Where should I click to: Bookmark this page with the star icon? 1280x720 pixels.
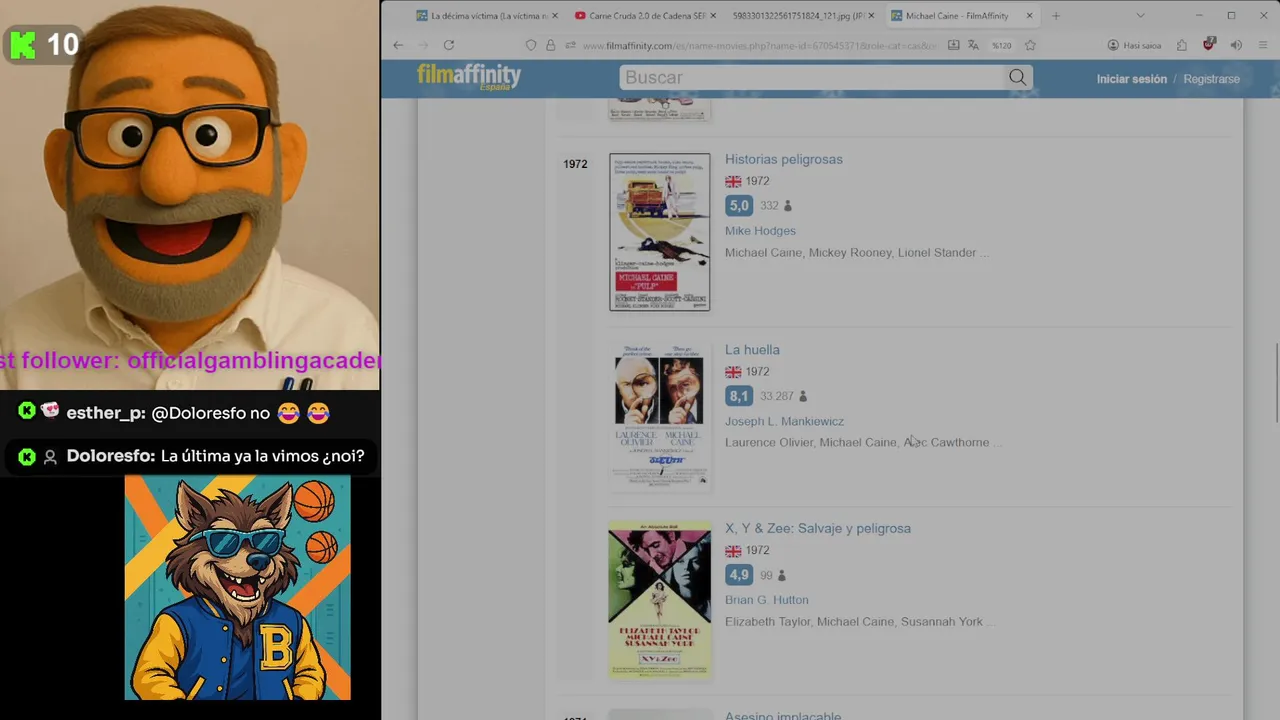(1030, 45)
